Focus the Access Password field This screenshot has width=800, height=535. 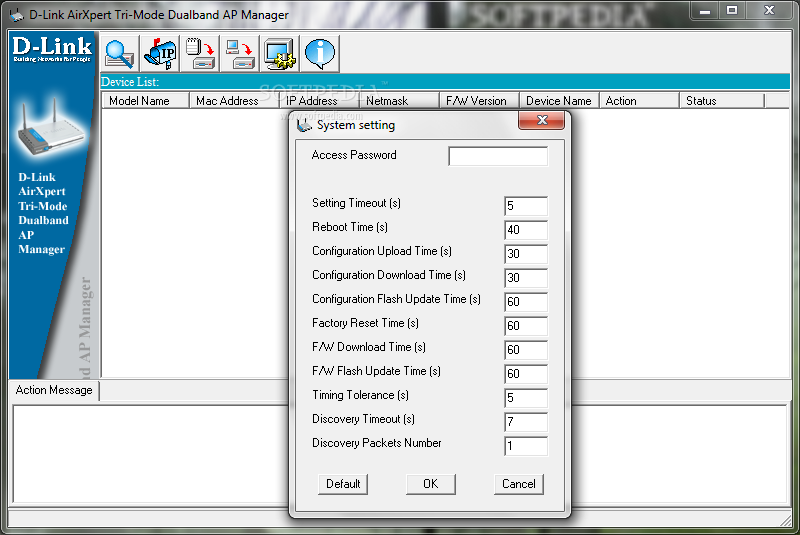[x=498, y=156]
